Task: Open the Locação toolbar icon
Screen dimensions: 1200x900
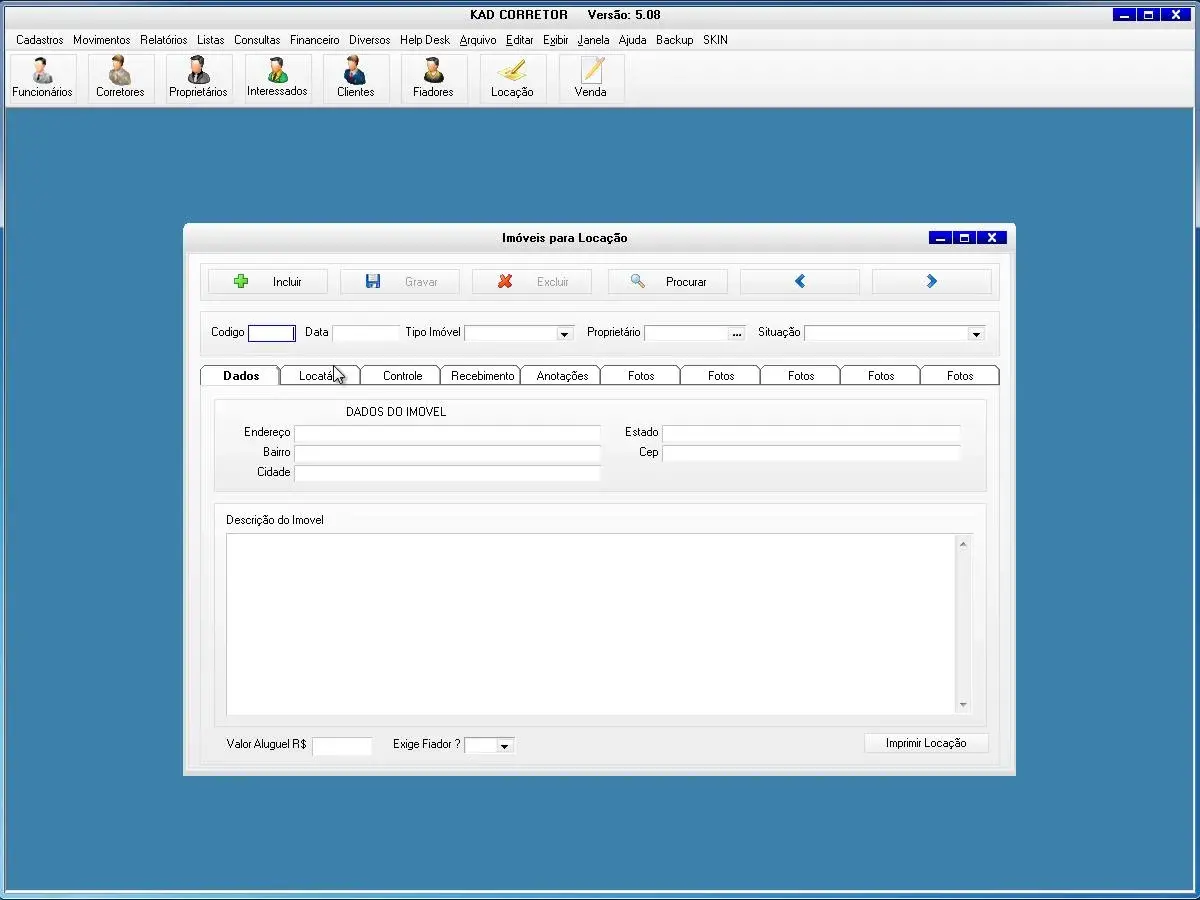Action: [512, 78]
